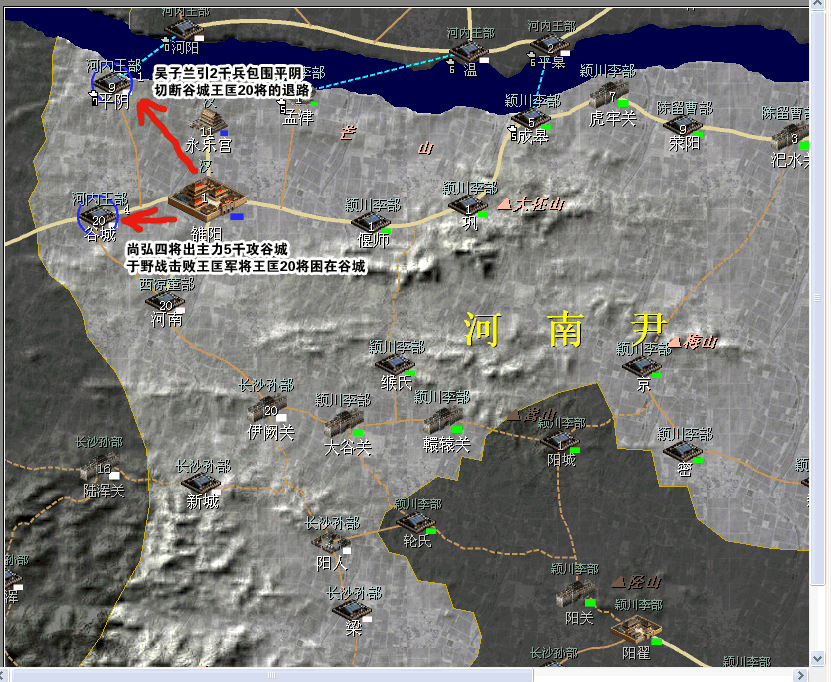This screenshot has width=831, height=682.
Task: Select the 雒阳 capital city icon
Action: [207, 200]
